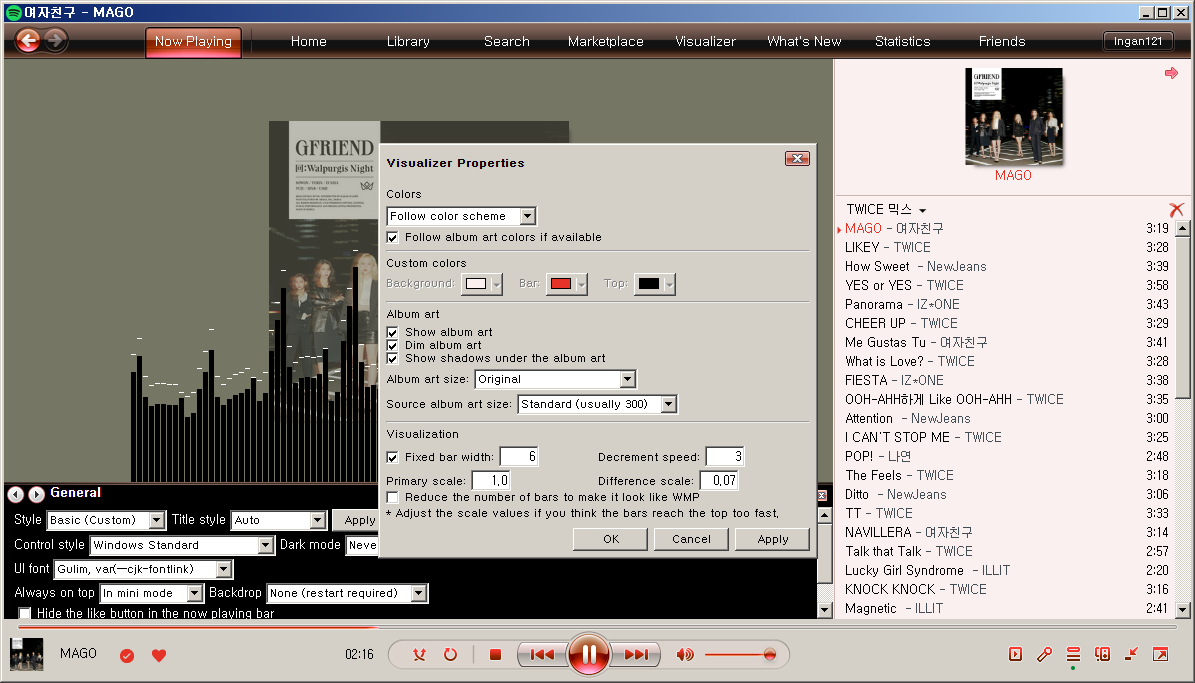The height and width of the screenshot is (683, 1195).
Task: Click the Spotify logo in title bar
Action: (x=13, y=12)
